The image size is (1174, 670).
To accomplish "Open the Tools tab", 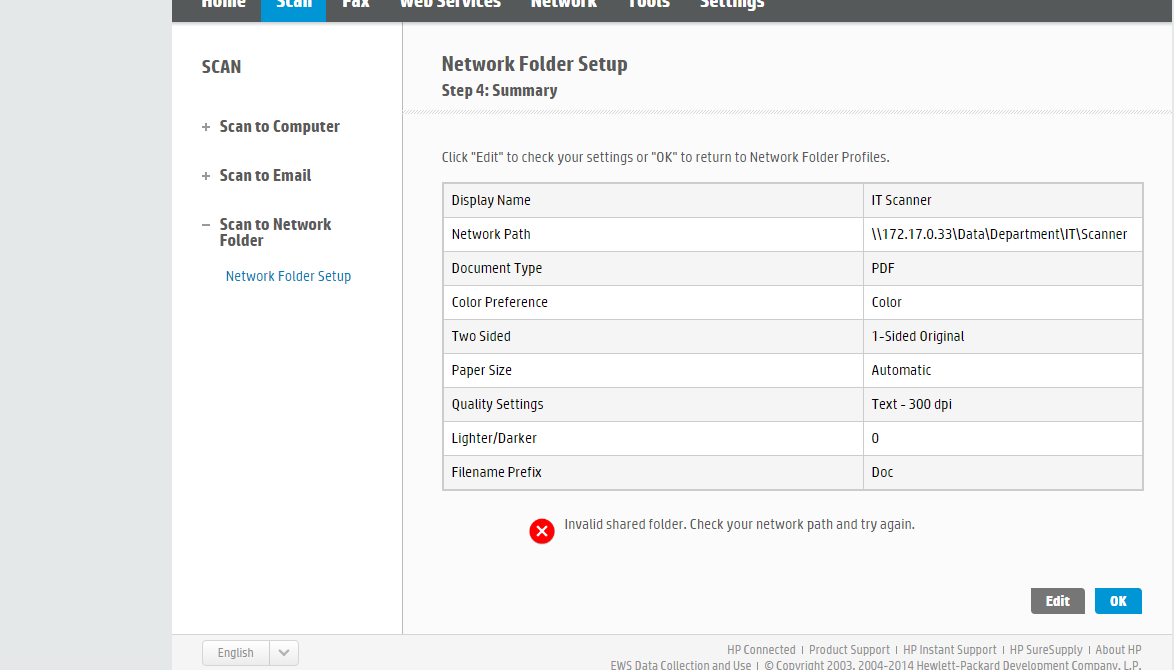I will (x=649, y=5).
